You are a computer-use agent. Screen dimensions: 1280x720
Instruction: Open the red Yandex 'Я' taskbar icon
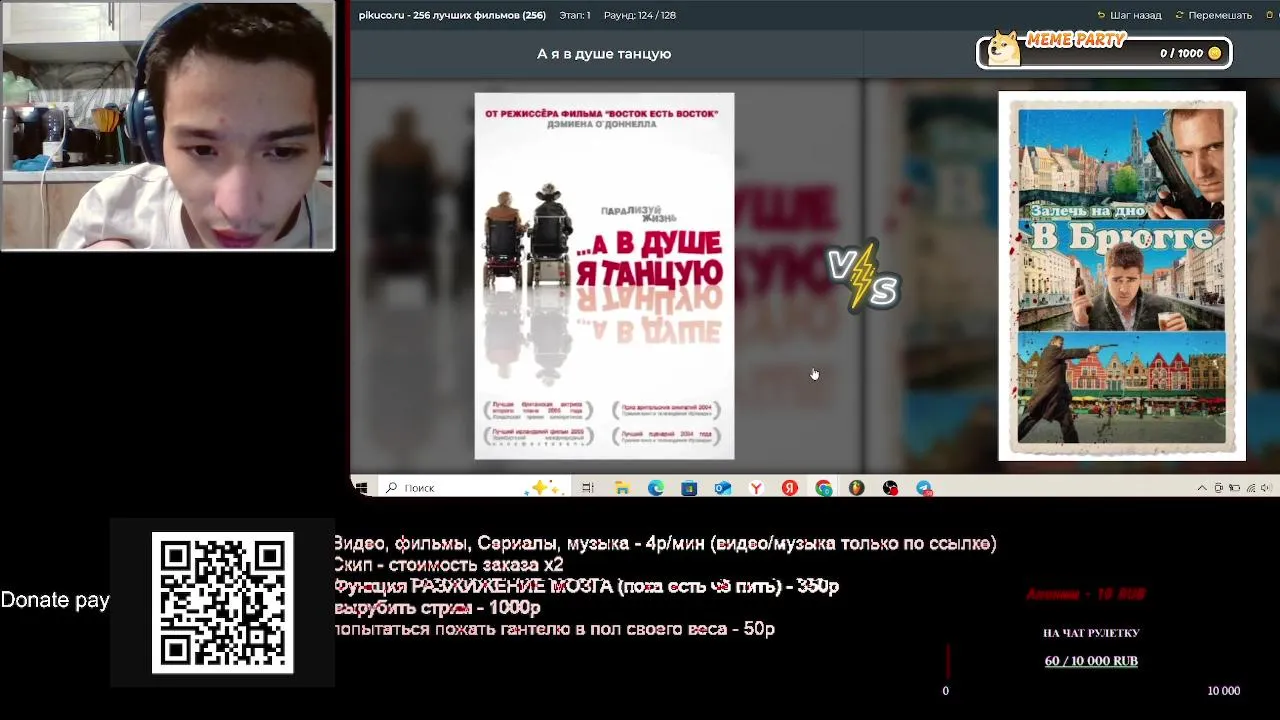(x=790, y=488)
